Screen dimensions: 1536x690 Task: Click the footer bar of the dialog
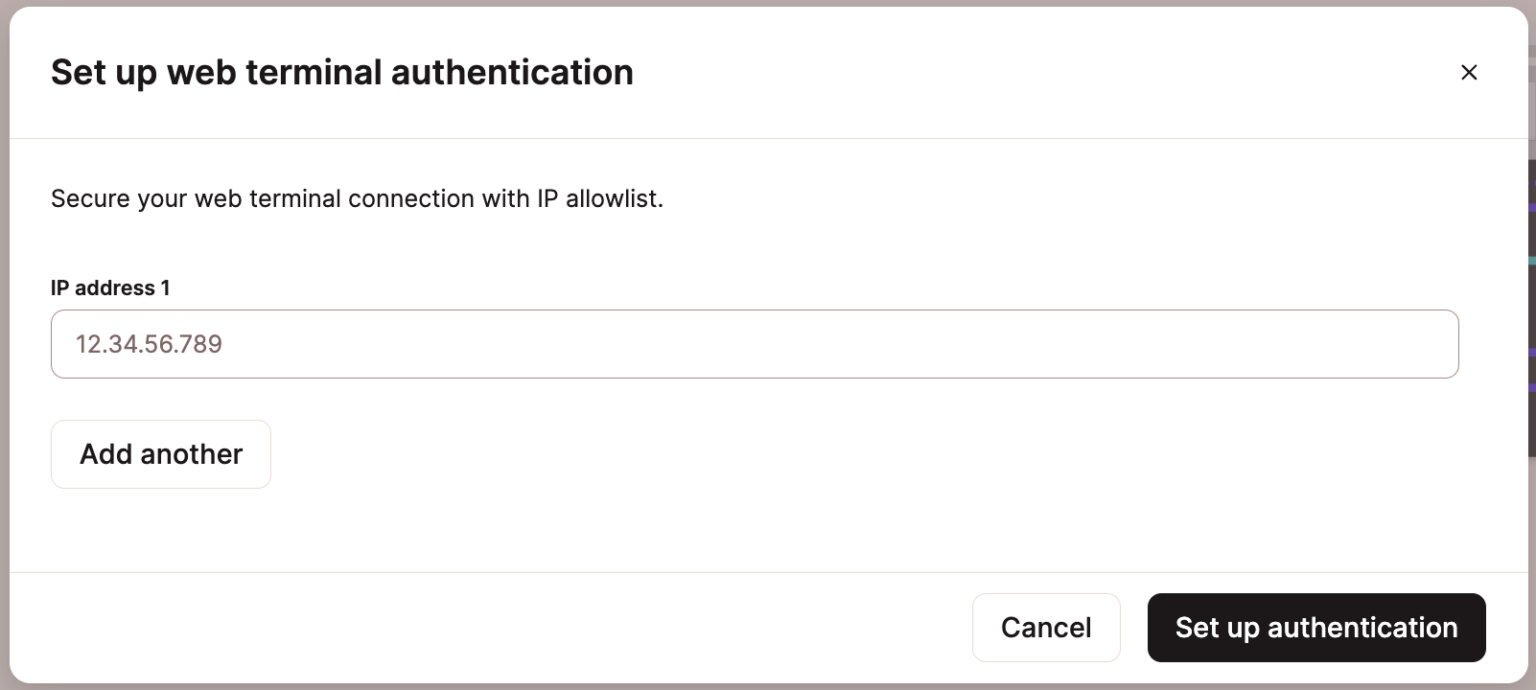click(x=600, y=627)
